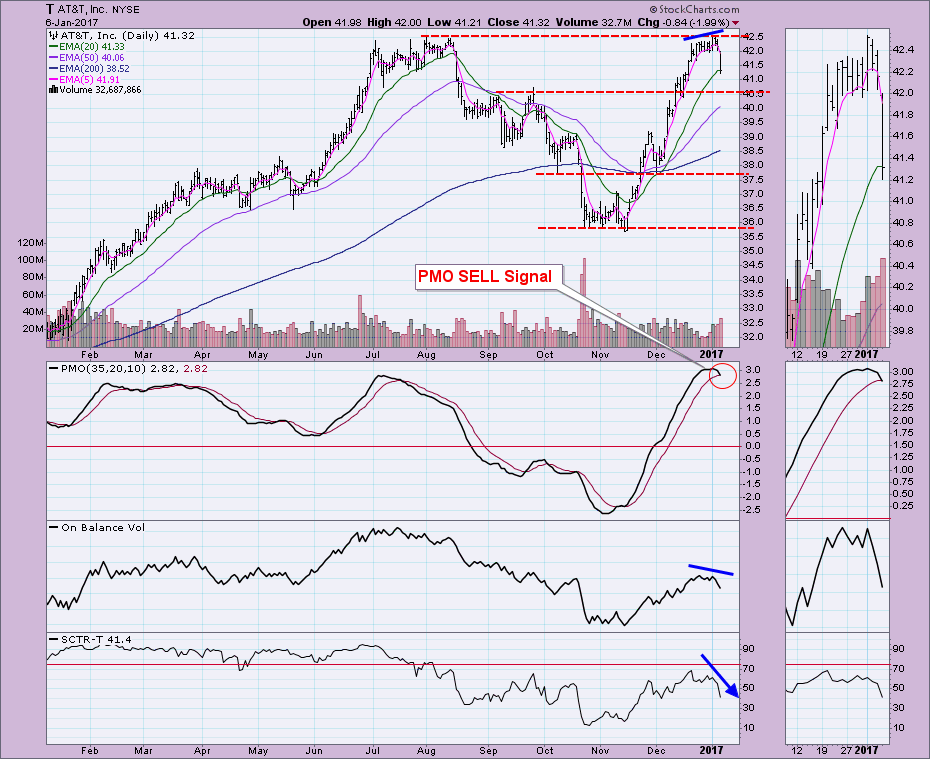Click the 42.5 price axis label
930x759 pixels.
753,37
